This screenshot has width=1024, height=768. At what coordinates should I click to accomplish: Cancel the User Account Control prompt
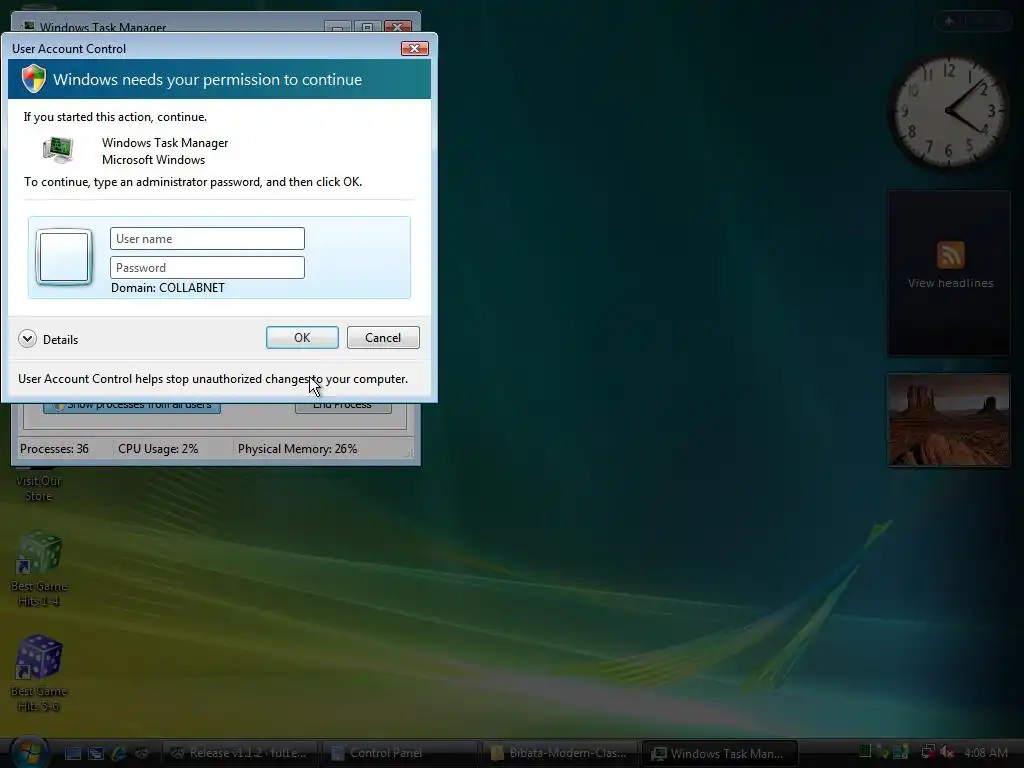383,338
